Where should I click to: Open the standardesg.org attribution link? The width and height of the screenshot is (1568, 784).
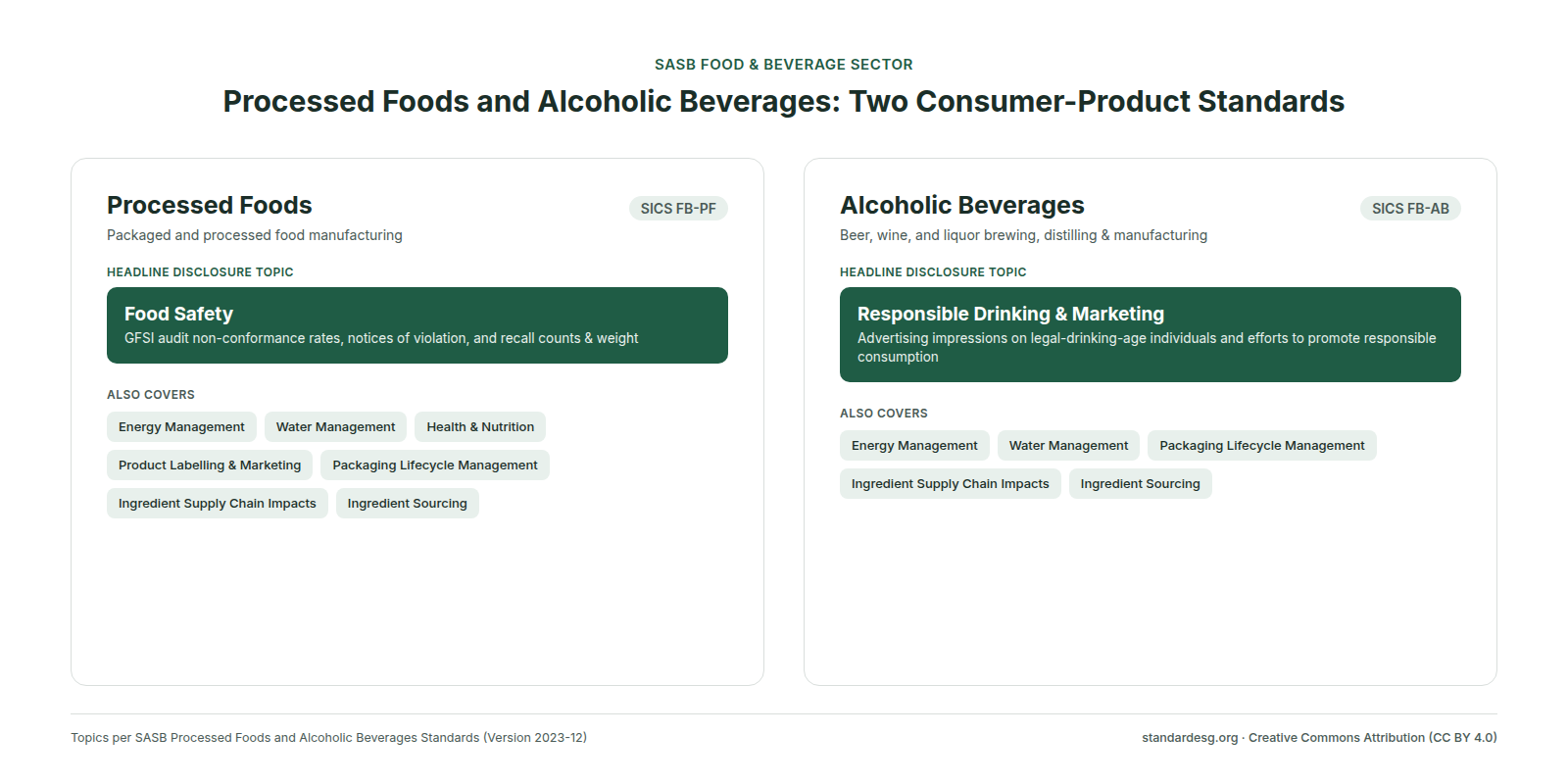click(1190, 738)
